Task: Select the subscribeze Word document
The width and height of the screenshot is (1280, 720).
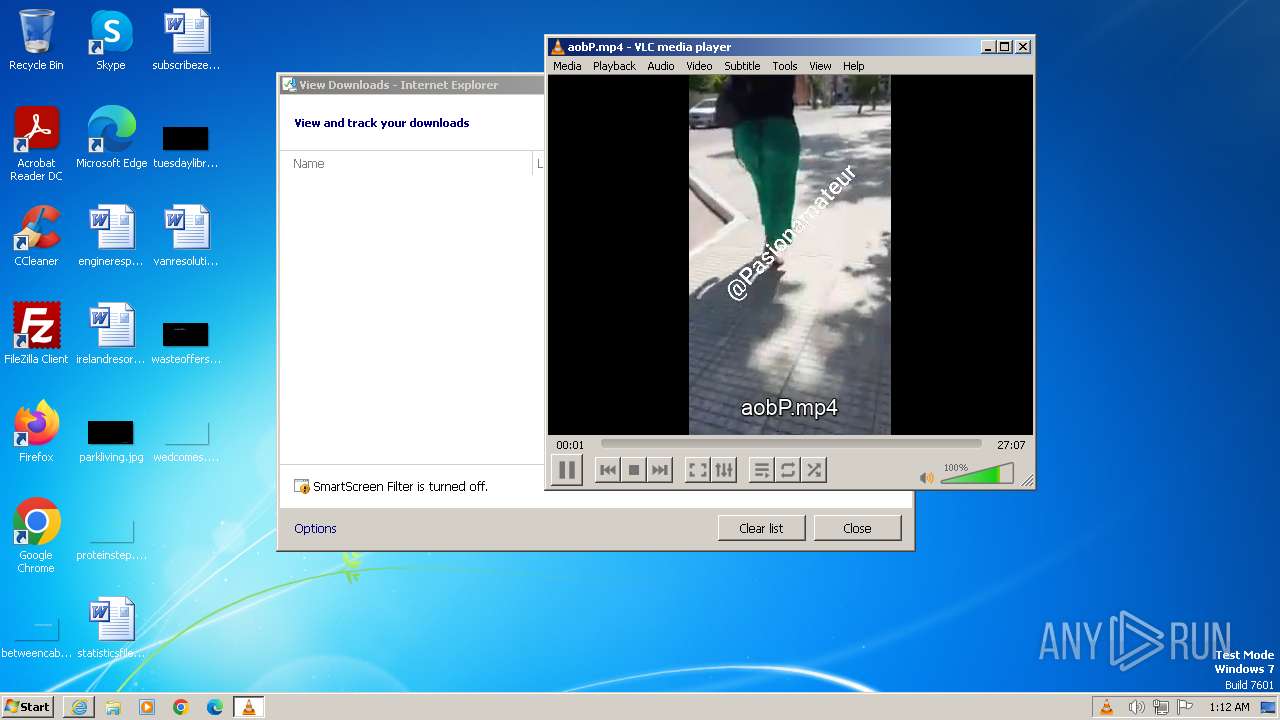Action: (x=186, y=40)
